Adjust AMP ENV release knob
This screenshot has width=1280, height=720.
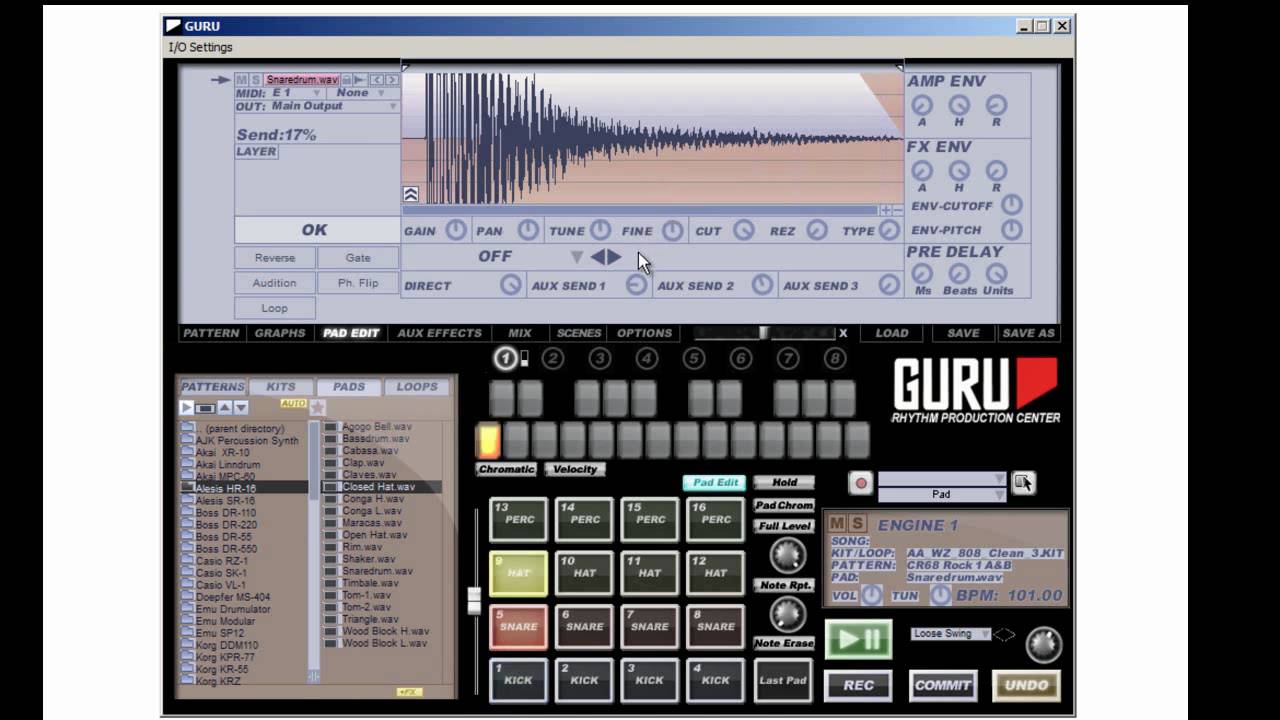pos(996,105)
